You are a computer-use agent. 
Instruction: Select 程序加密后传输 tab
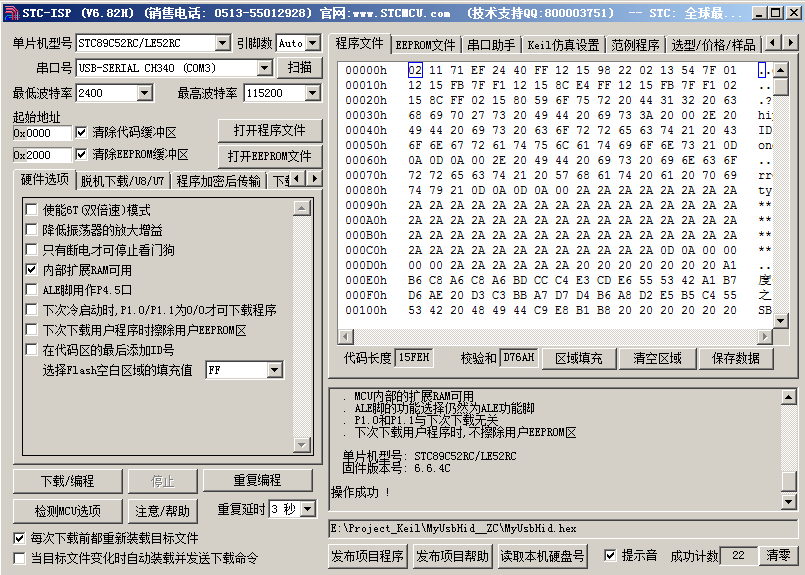[219, 181]
